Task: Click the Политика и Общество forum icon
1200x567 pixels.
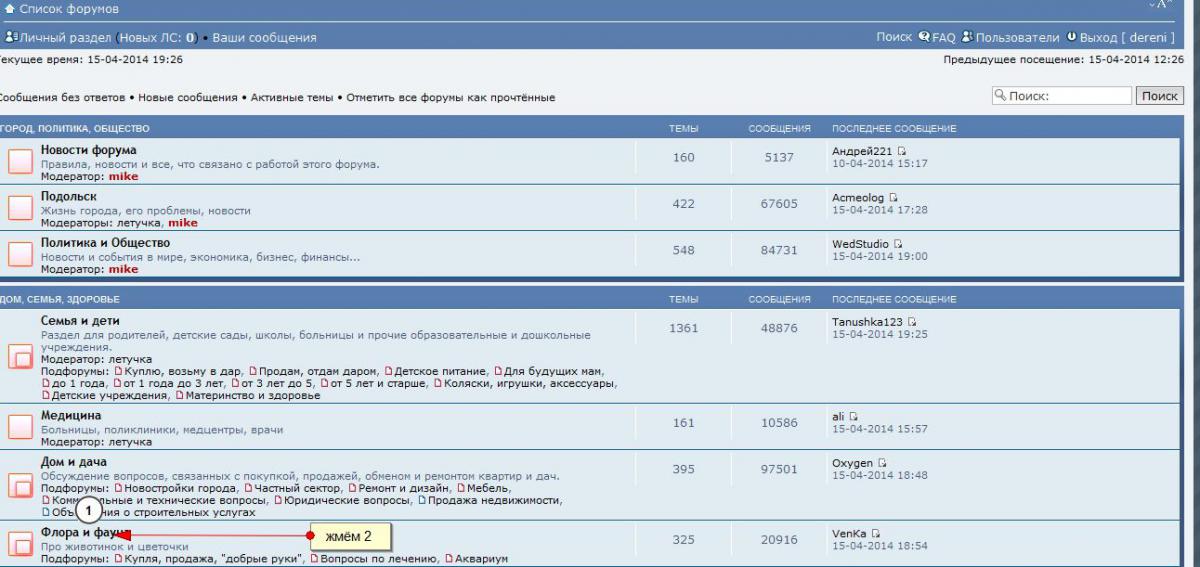Action: pyautogui.click(x=21, y=254)
